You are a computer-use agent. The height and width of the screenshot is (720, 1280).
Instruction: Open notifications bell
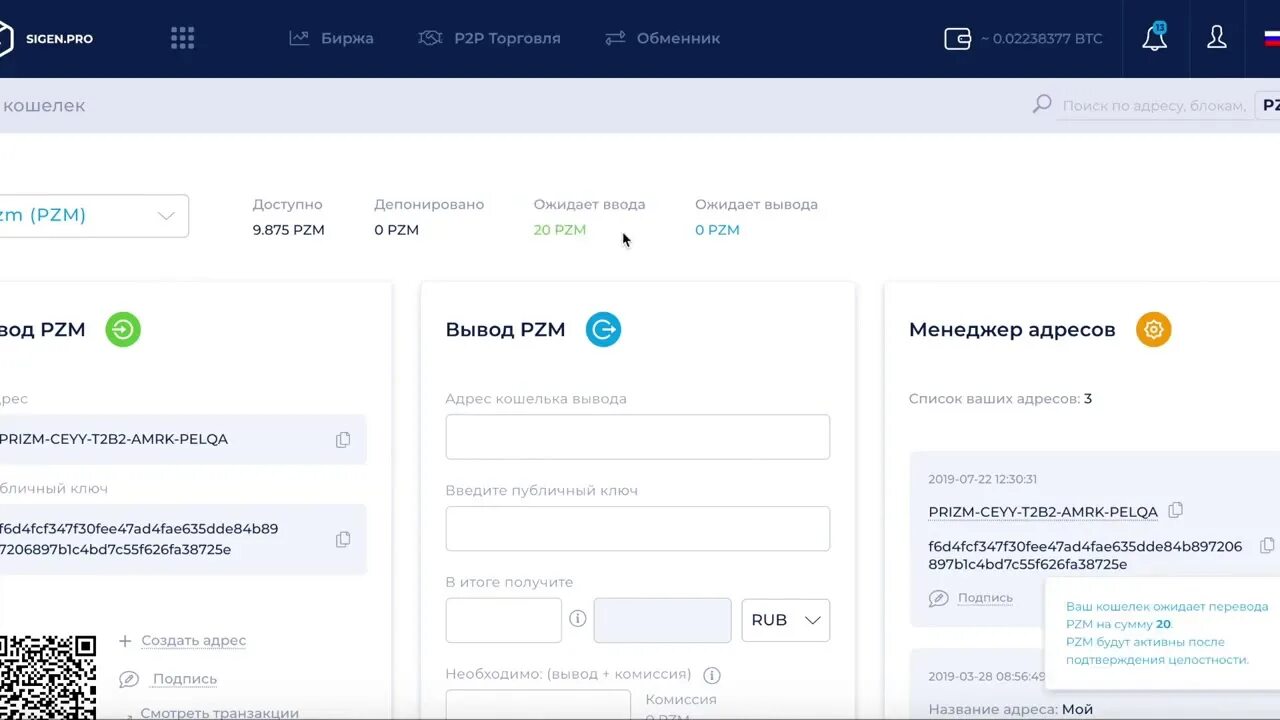point(1154,38)
